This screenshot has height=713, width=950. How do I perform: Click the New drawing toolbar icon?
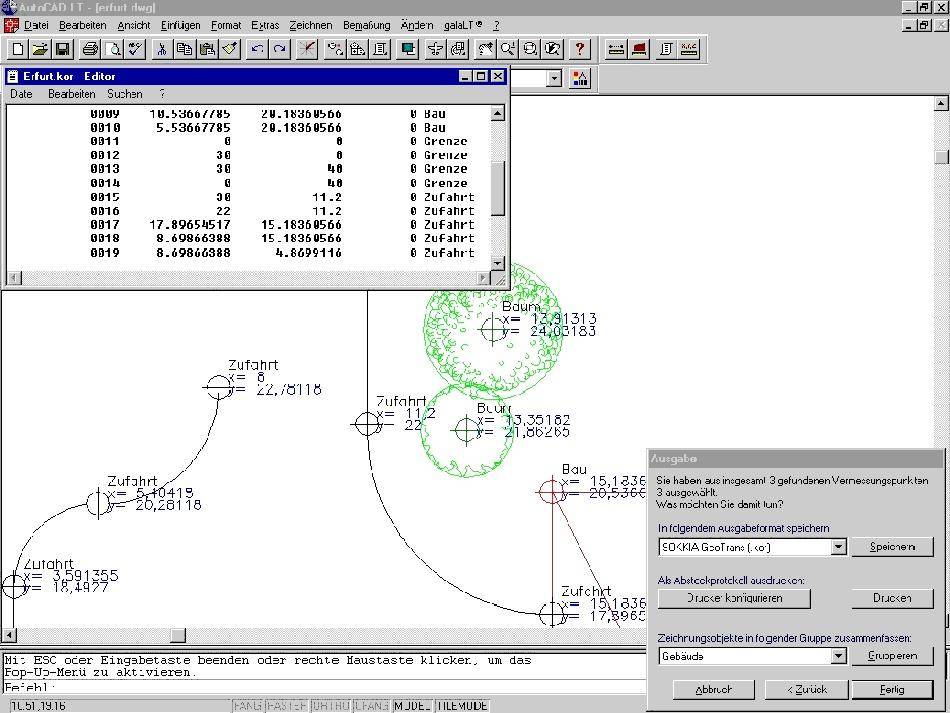point(18,49)
